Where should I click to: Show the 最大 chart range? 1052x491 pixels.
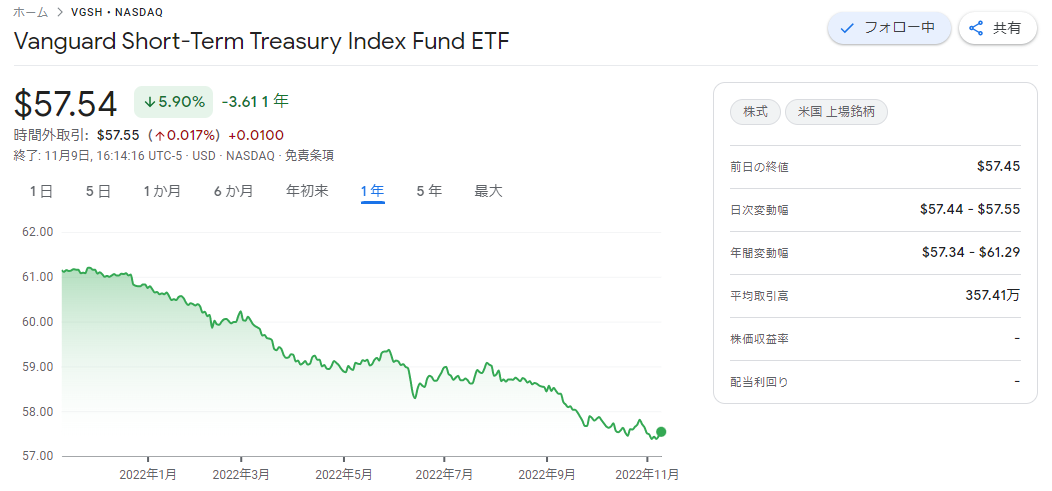click(x=488, y=191)
